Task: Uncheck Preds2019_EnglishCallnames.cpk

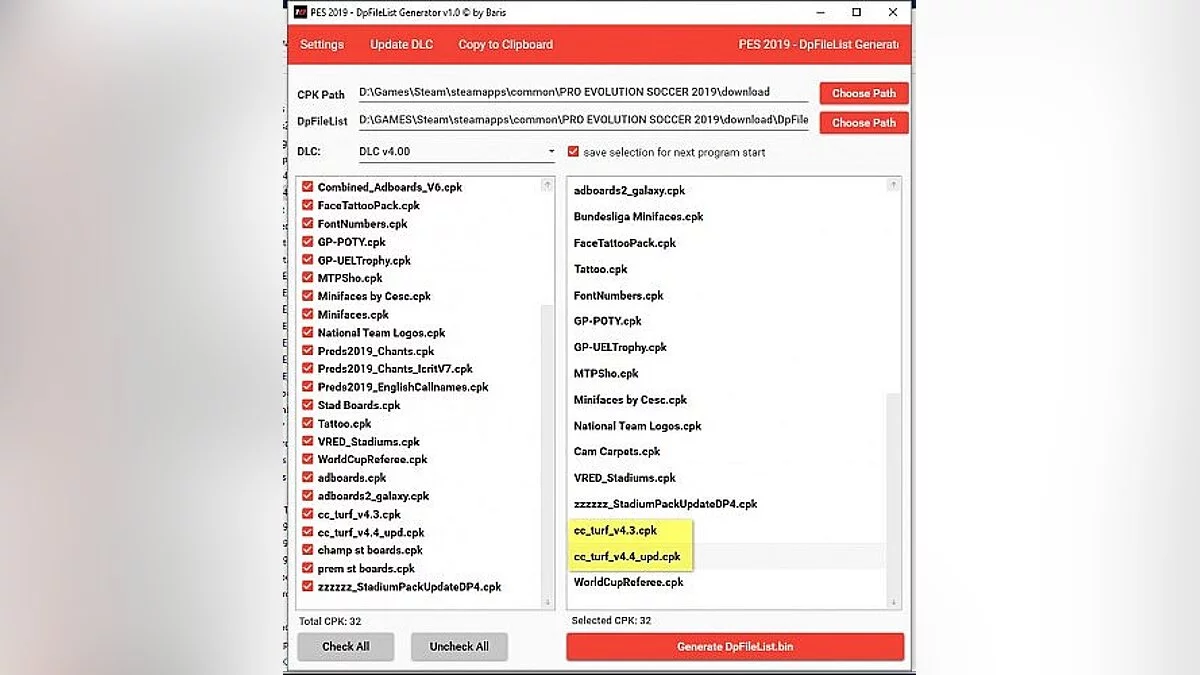Action: (308, 387)
